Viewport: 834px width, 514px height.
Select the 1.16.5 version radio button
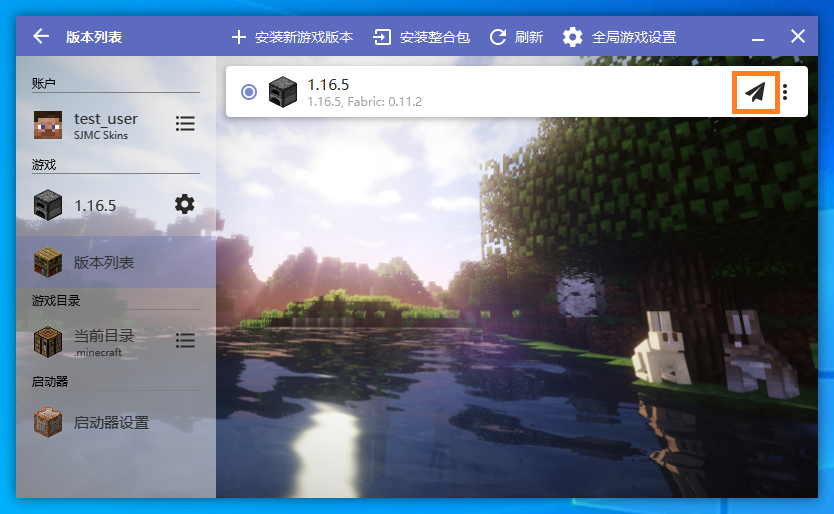coord(248,92)
